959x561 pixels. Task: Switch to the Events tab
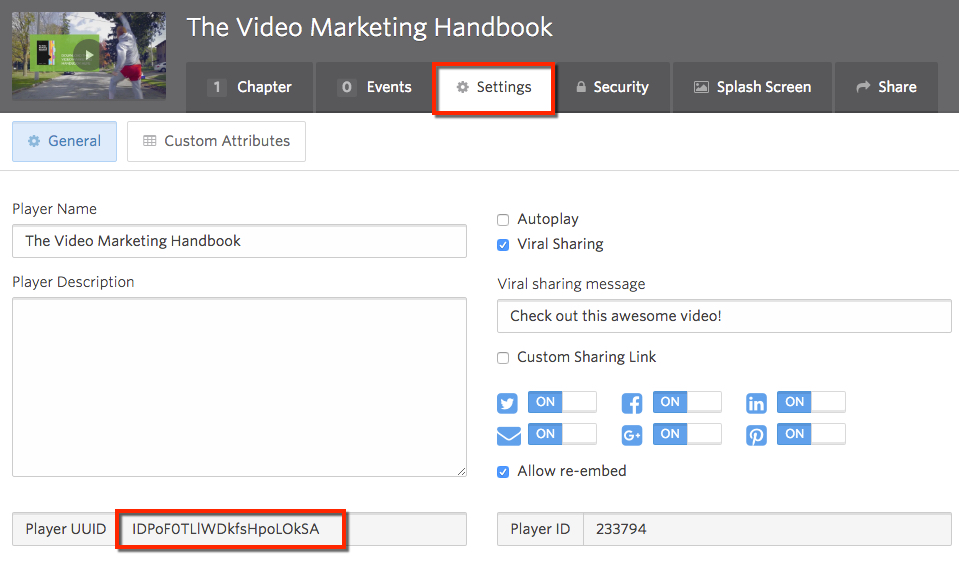(374, 87)
